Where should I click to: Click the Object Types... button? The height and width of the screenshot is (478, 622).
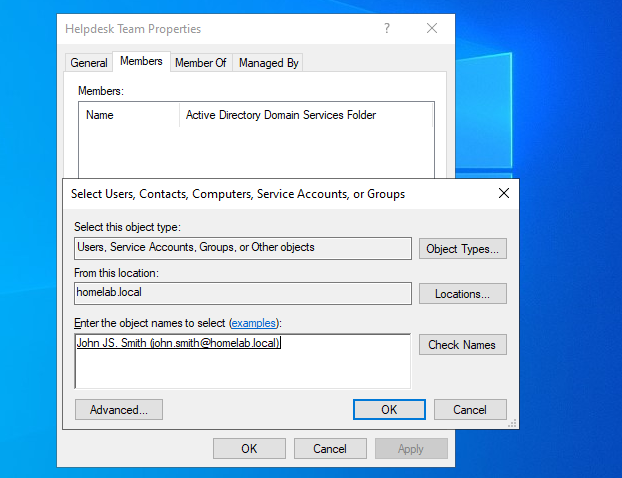(463, 249)
